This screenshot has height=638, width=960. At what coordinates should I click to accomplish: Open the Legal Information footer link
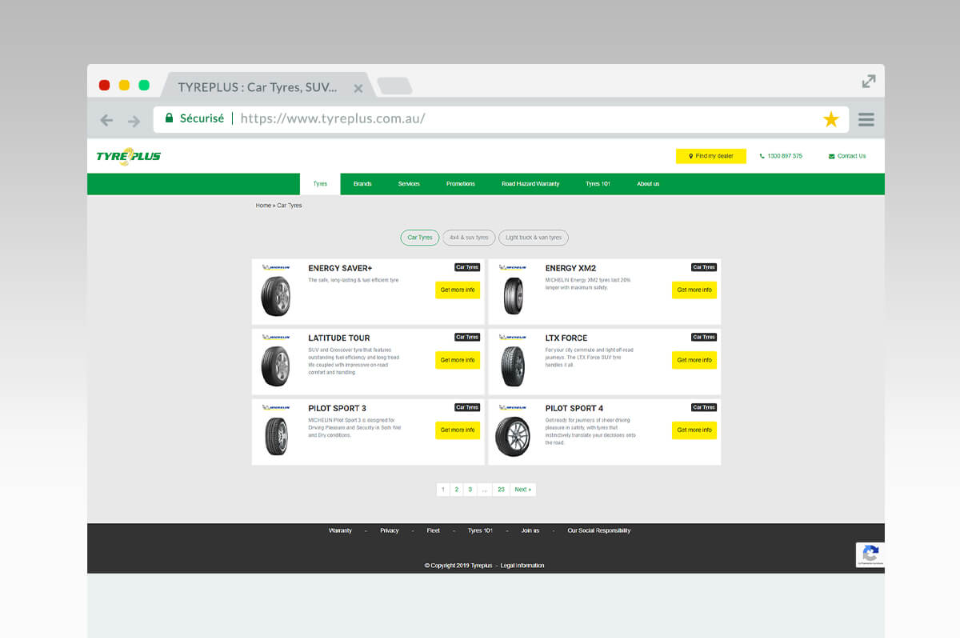[x=522, y=566]
